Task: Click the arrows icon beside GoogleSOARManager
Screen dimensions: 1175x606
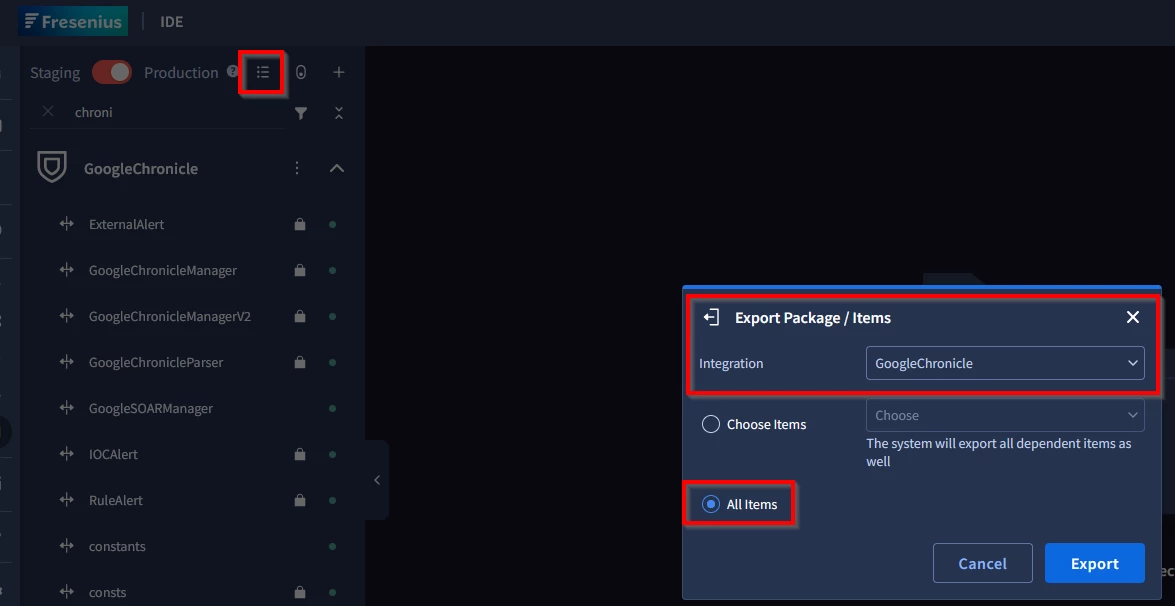Action: 67,407
